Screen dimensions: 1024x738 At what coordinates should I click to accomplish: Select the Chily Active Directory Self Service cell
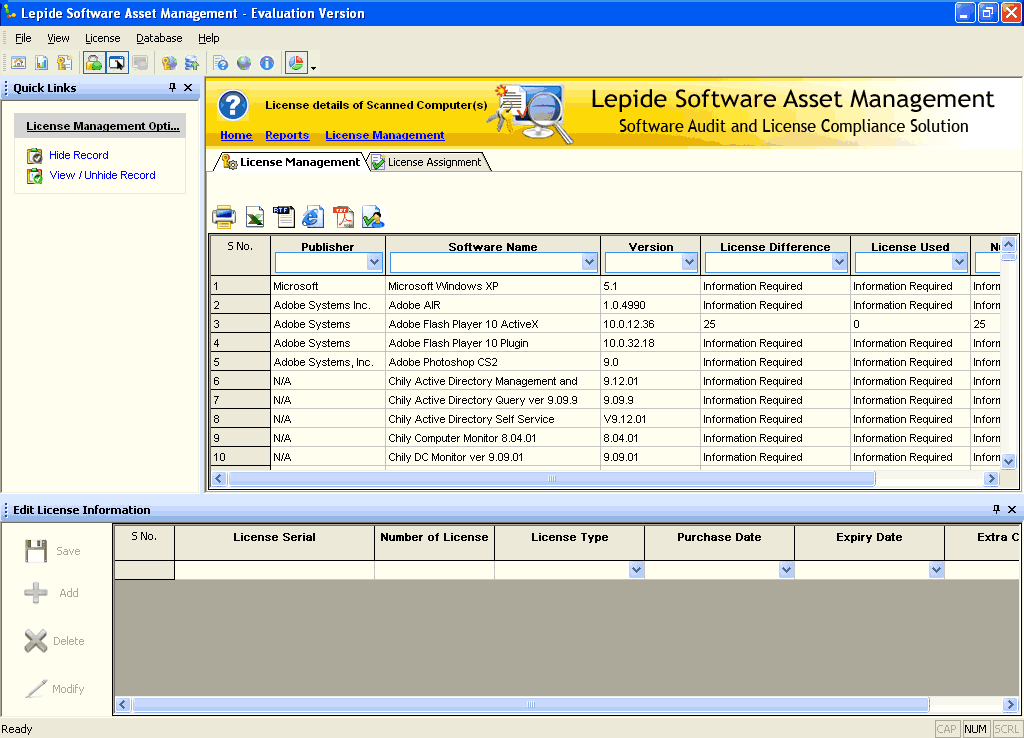coord(492,419)
